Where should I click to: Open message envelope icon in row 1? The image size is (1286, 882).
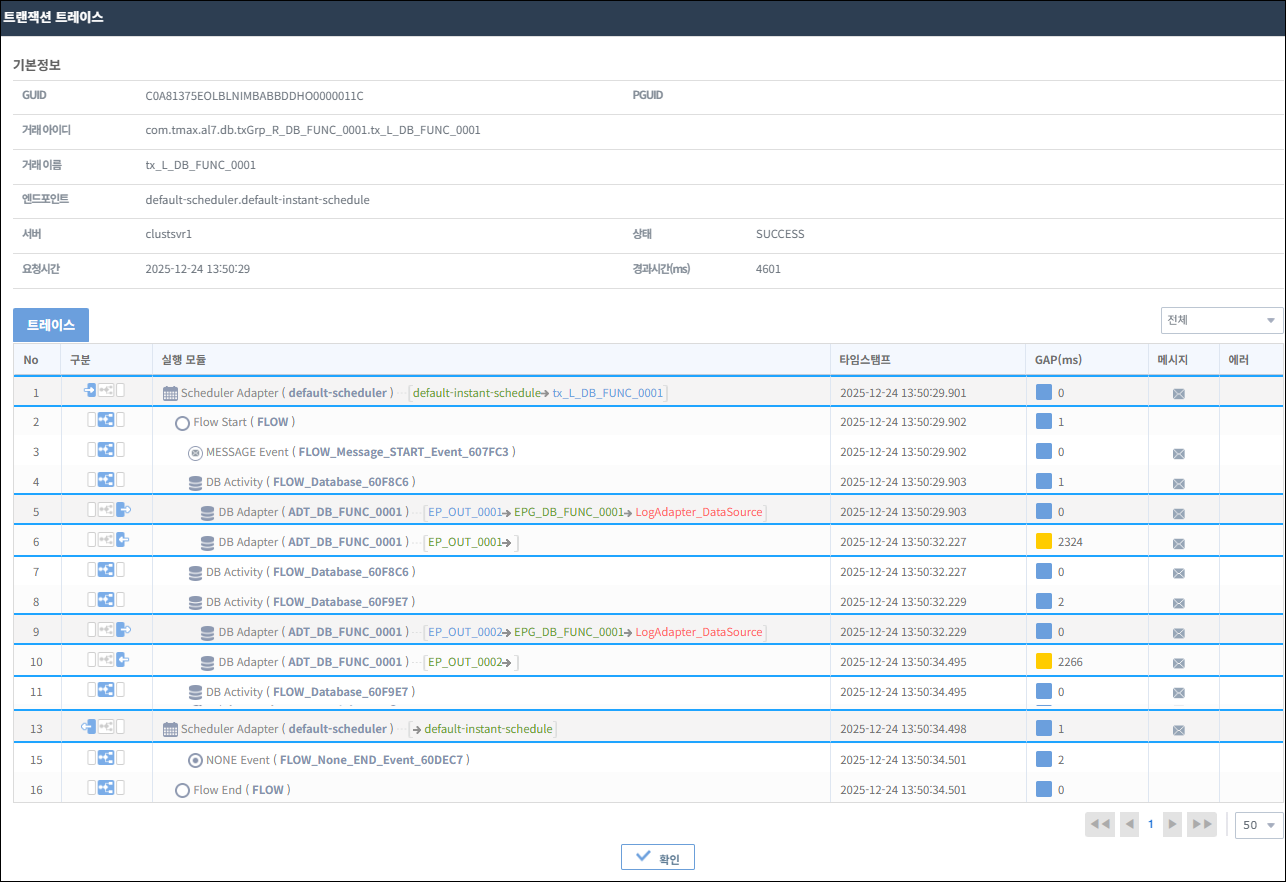(1178, 393)
